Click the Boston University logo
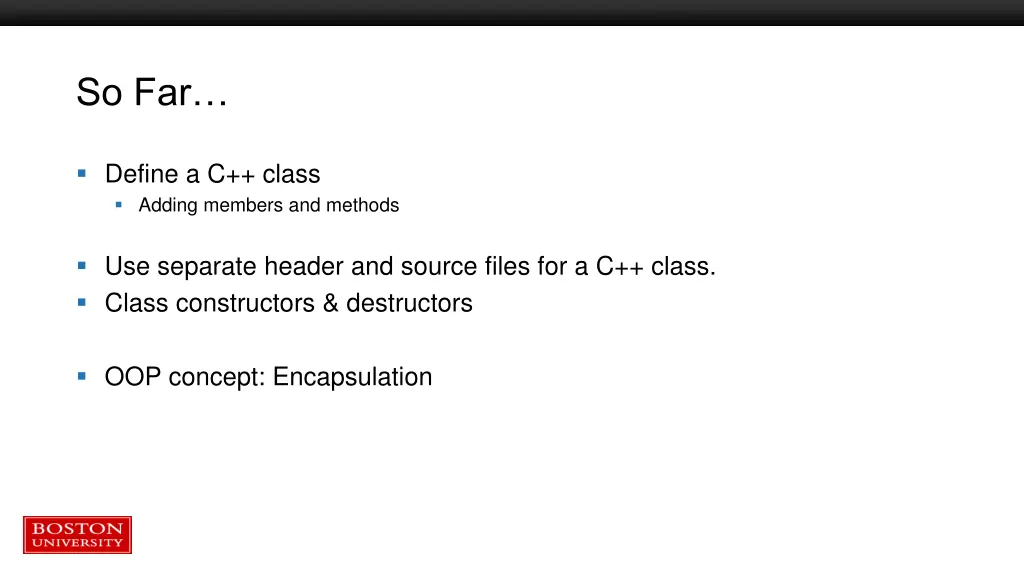The image size is (1024, 576). [77, 535]
